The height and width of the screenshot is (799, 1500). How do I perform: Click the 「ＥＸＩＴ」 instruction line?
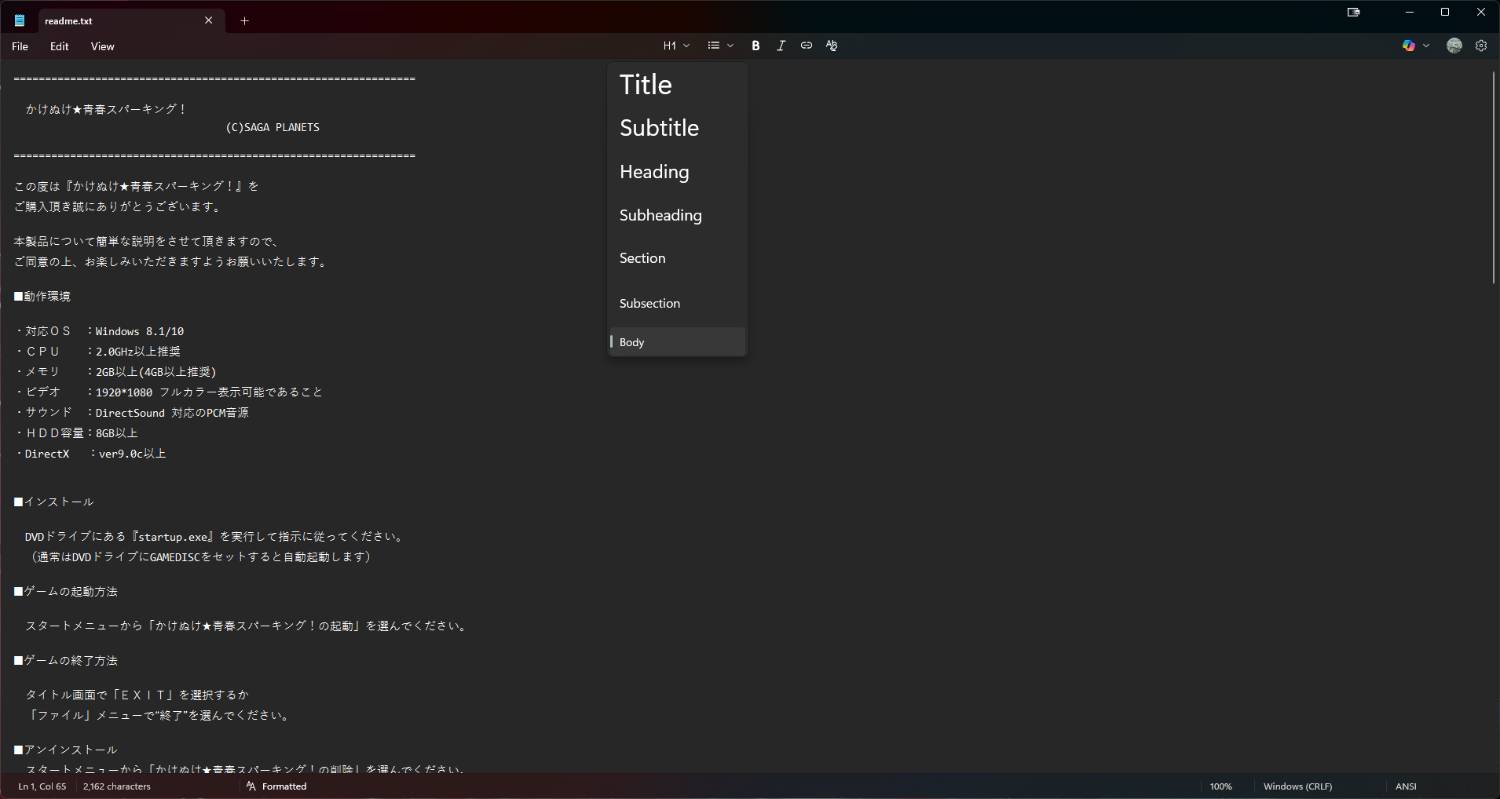click(137, 695)
